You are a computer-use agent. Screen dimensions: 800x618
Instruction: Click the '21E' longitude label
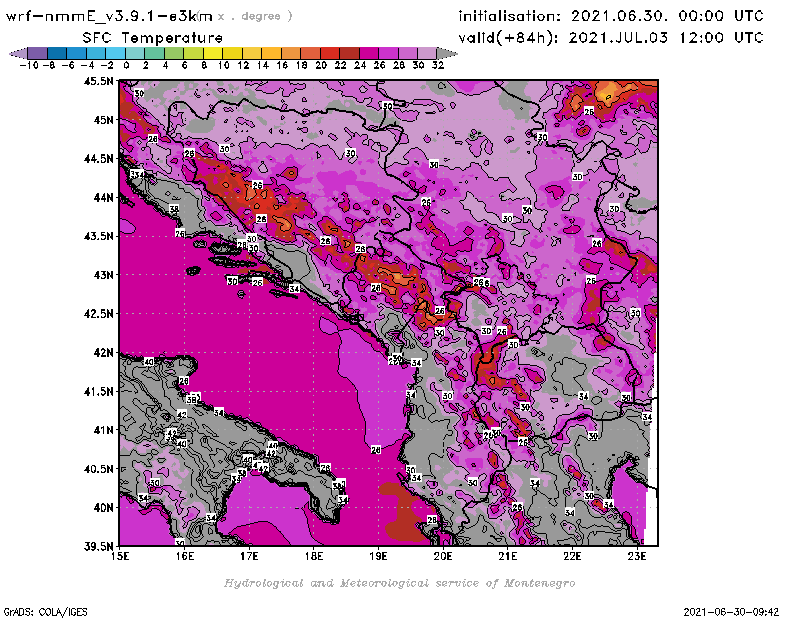pos(508,556)
